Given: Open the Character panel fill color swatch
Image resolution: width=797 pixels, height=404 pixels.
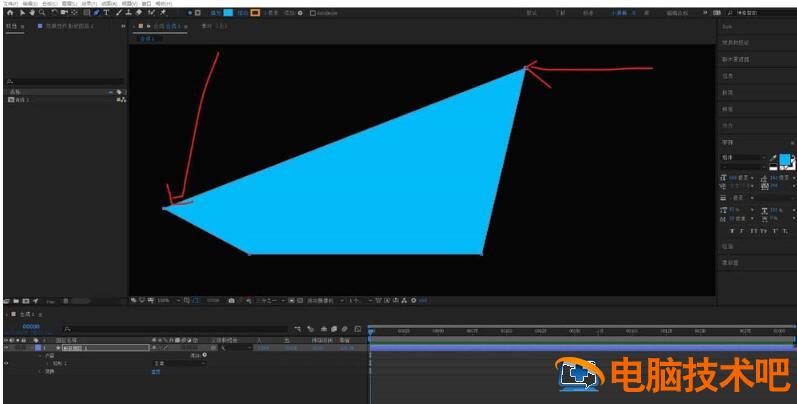Looking at the screenshot, I should tap(784, 160).
